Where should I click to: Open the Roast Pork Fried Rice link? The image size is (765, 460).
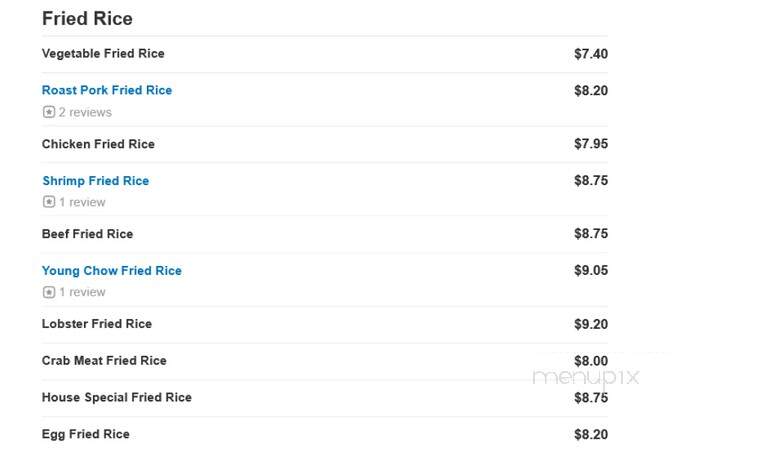[107, 90]
